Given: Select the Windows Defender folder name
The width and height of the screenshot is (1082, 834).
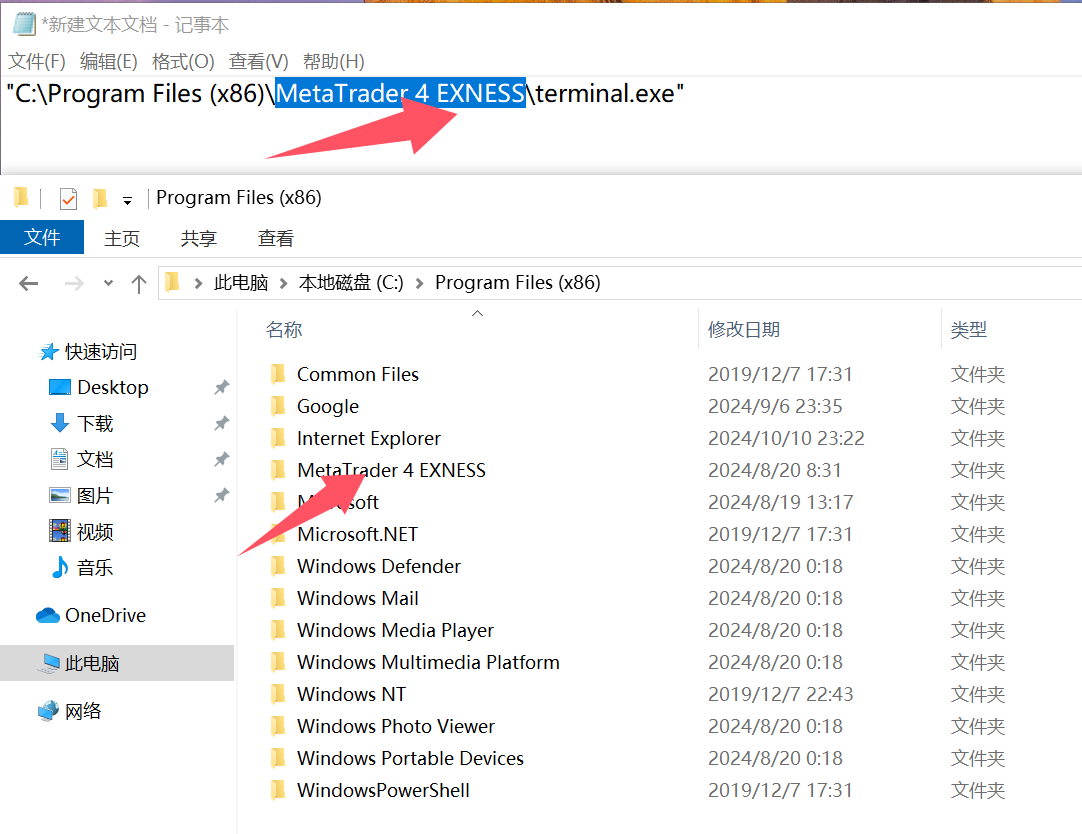Looking at the screenshot, I should pyautogui.click(x=379, y=566).
